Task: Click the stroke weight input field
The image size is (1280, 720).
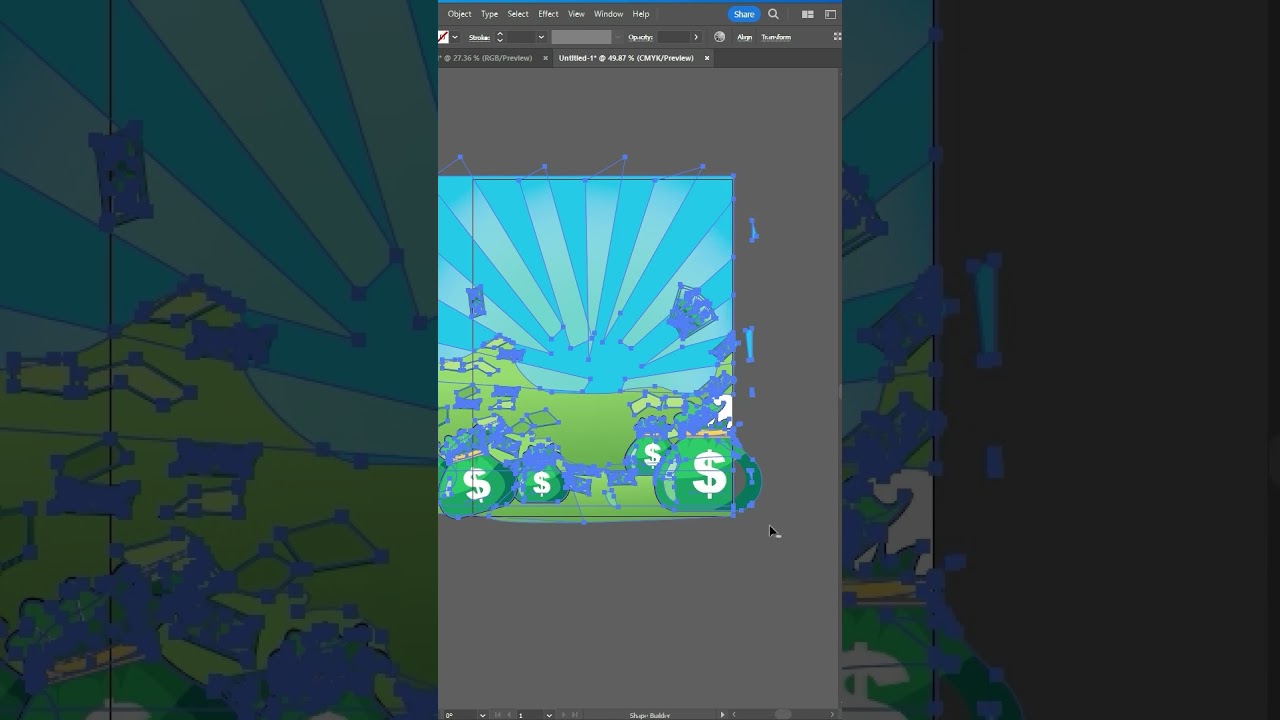Action: pyautogui.click(x=520, y=37)
